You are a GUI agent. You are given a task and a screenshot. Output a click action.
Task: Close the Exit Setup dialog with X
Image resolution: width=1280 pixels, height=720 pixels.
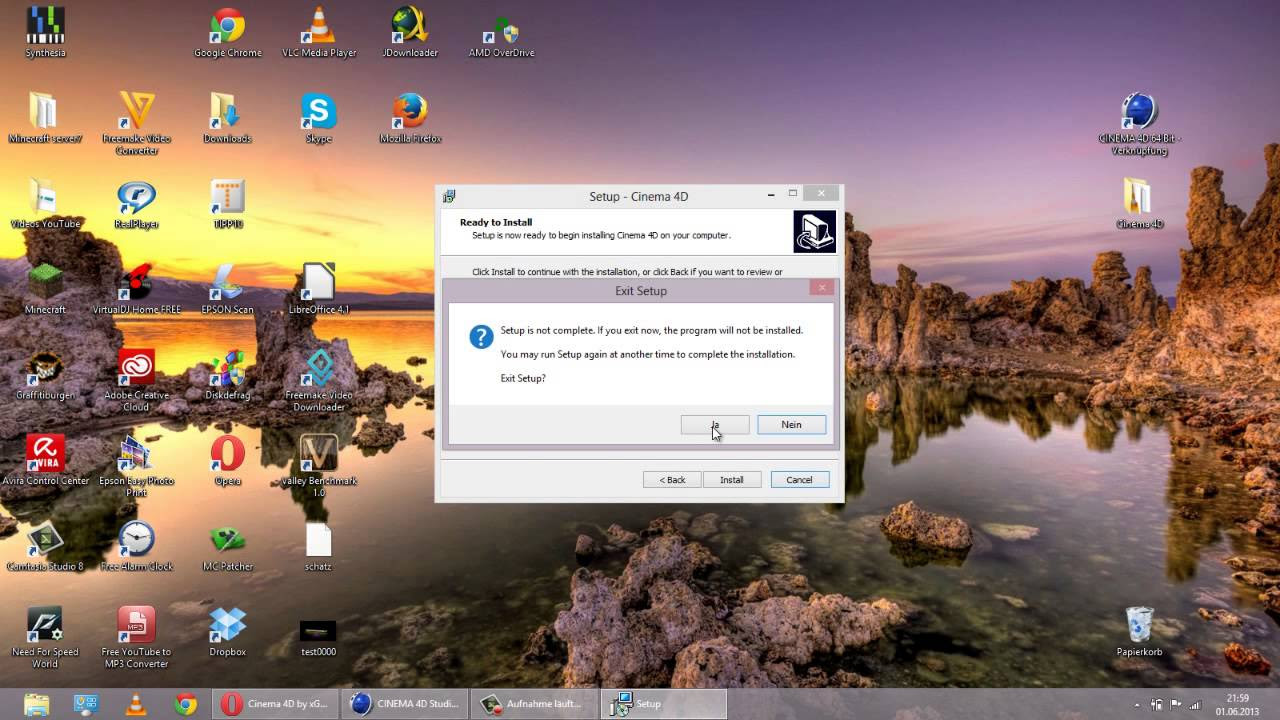[x=822, y=288]
